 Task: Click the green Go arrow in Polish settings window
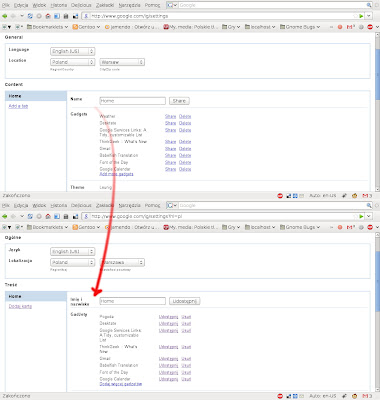tap(361, 216)
